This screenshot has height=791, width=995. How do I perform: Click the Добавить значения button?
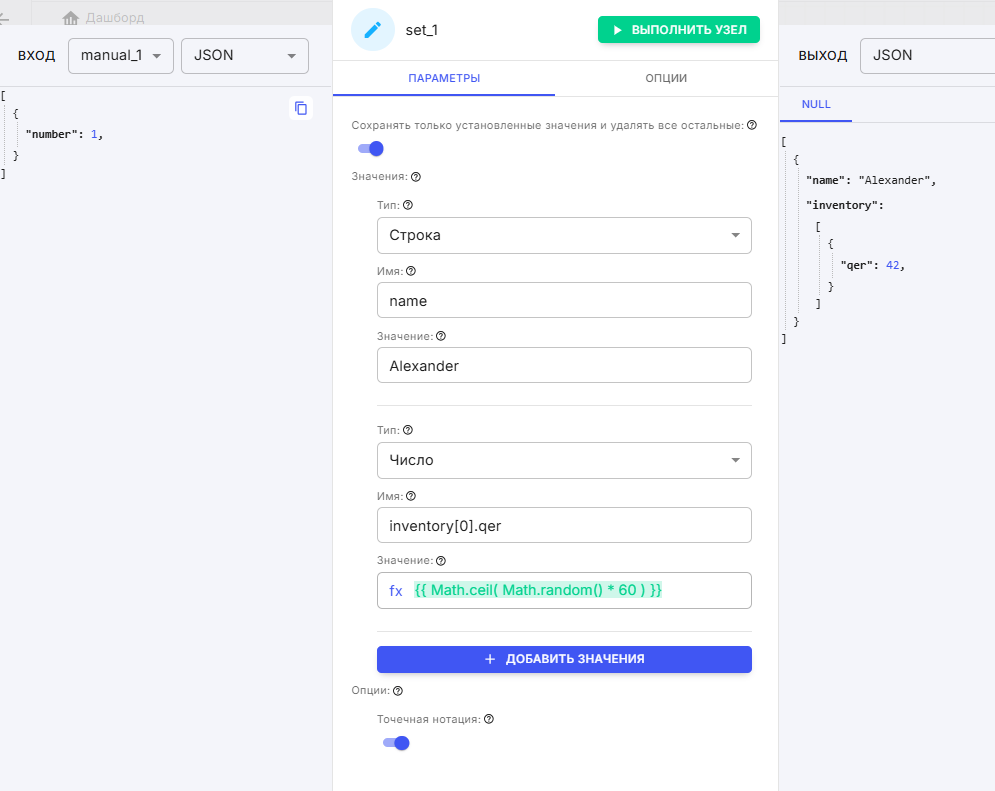pos(563,660)
